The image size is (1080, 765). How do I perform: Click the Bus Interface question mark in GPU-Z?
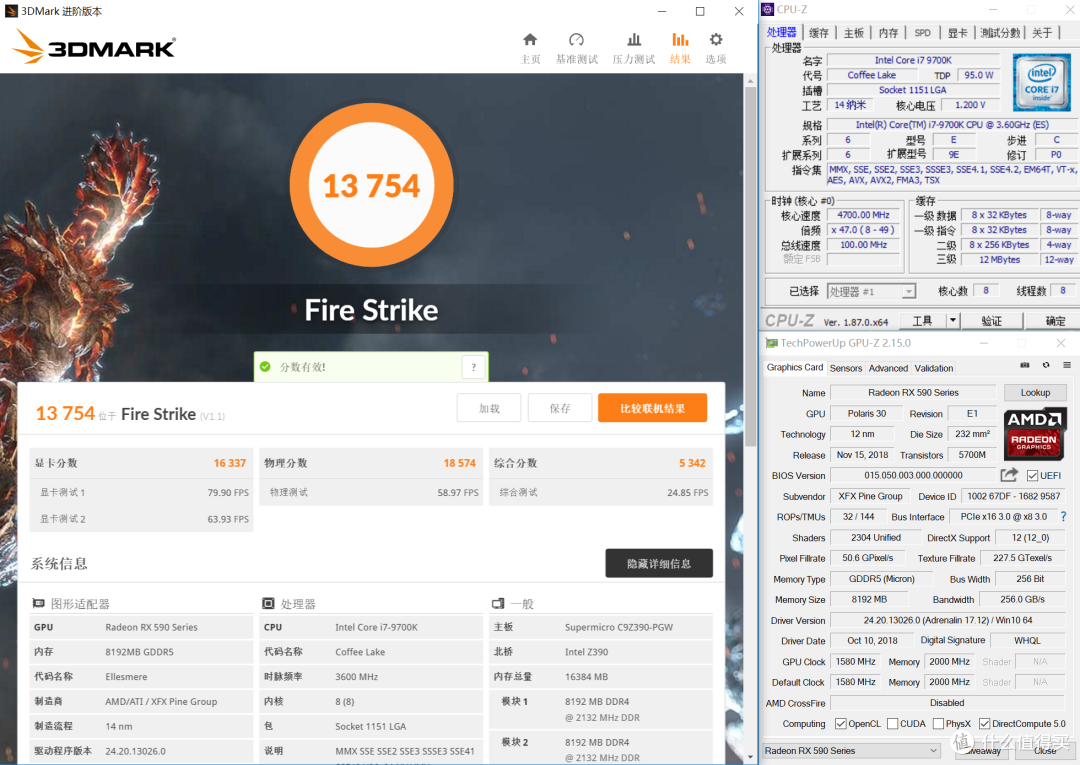(1063, 516)
